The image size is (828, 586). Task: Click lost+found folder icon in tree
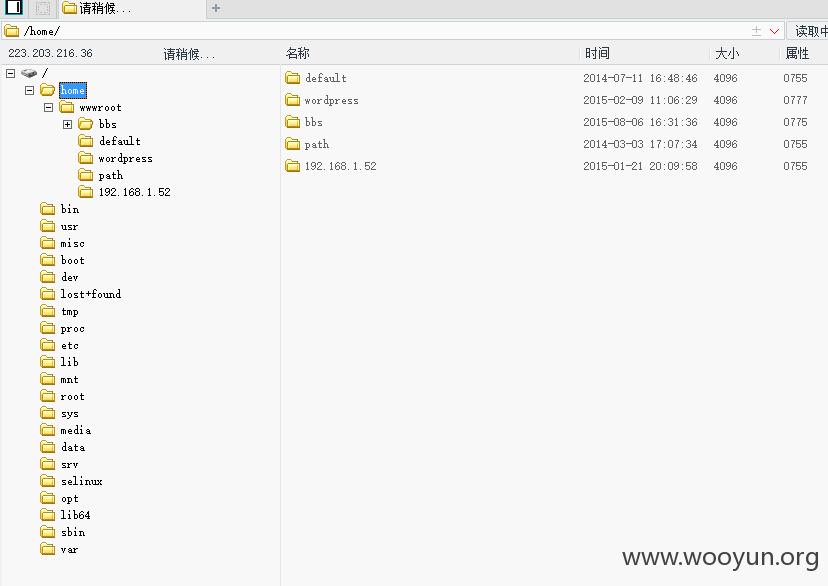coord(48,294)
